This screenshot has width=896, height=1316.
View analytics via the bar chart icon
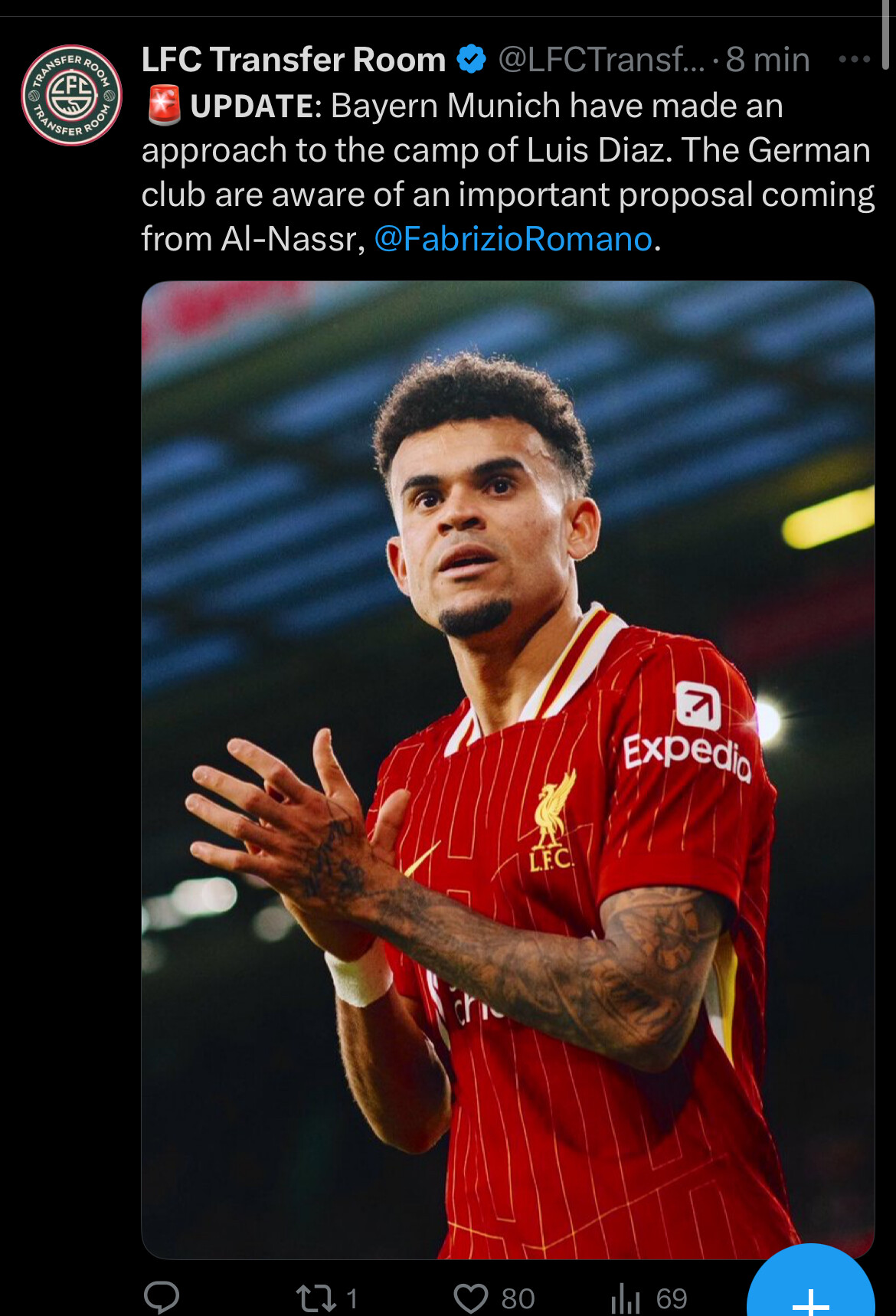click(625, 1298)
